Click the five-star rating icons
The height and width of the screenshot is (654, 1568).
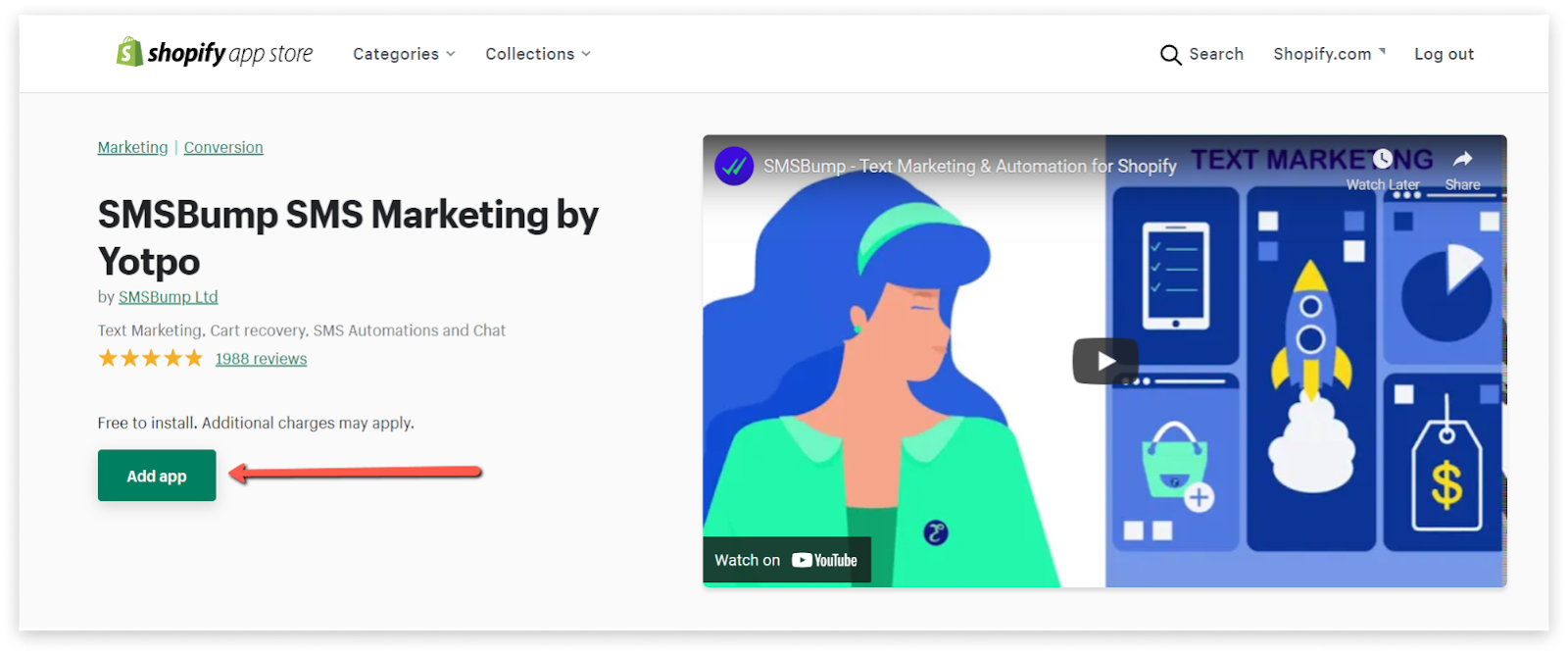[x=151, y=358]
